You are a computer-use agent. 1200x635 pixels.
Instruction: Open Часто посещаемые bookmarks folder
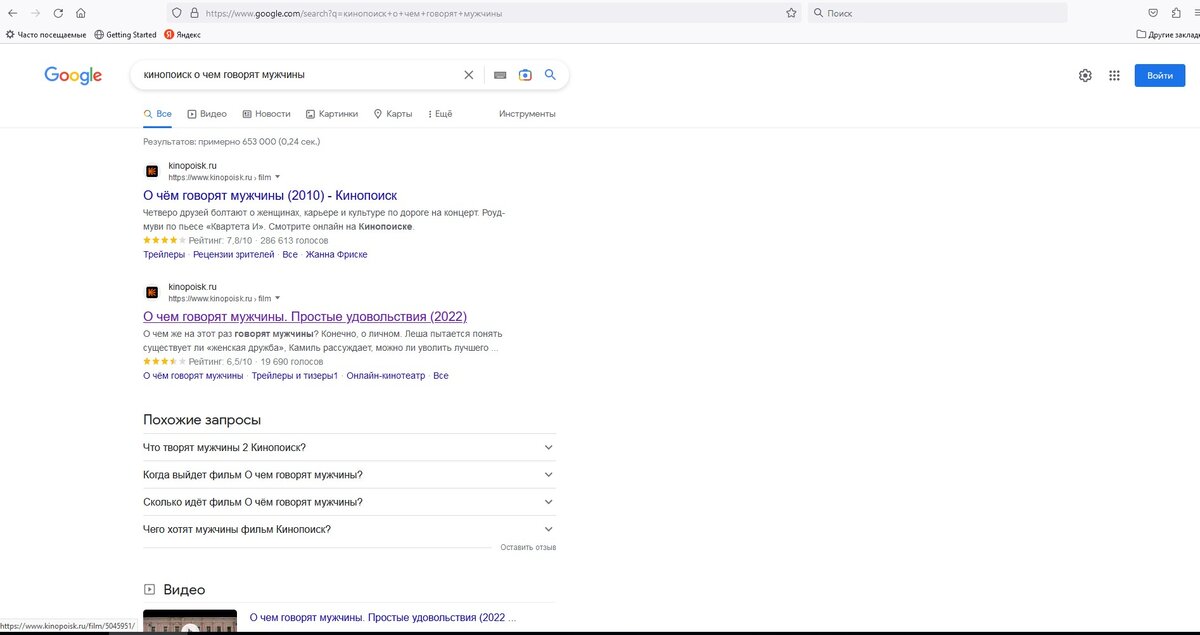[x=46, y=34]
